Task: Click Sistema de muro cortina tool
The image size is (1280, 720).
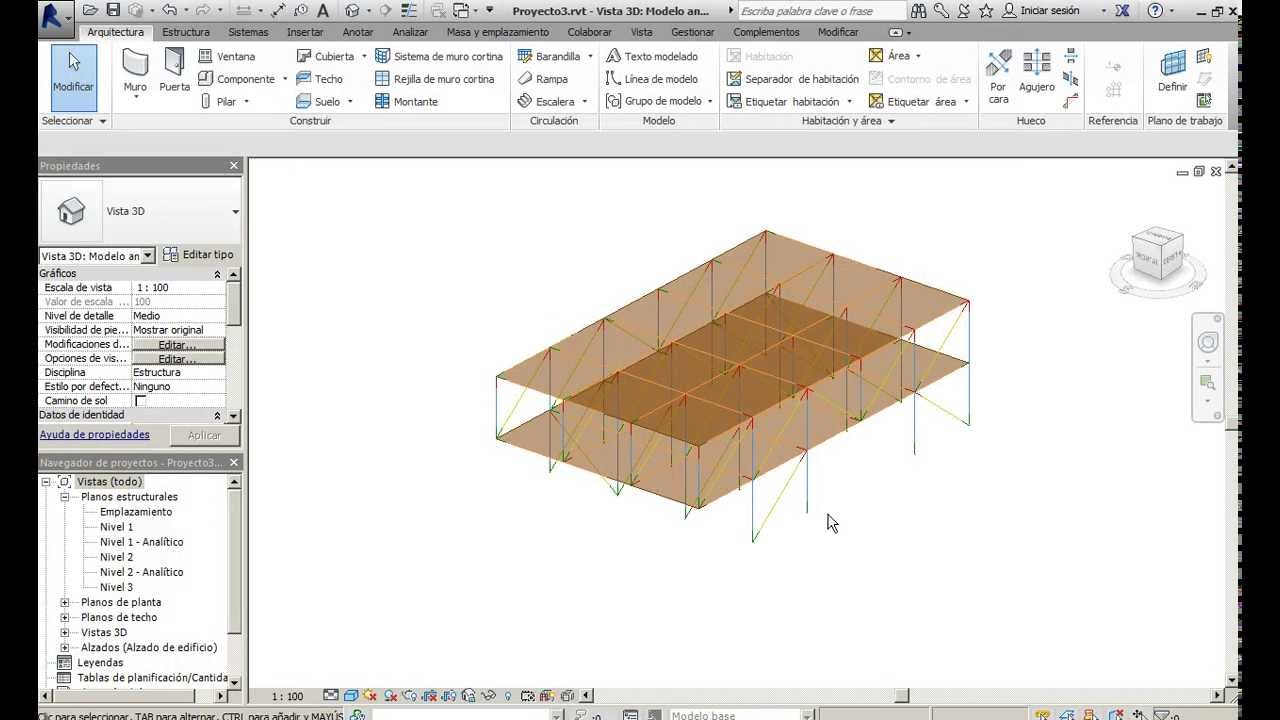Action: click(439, 56)
